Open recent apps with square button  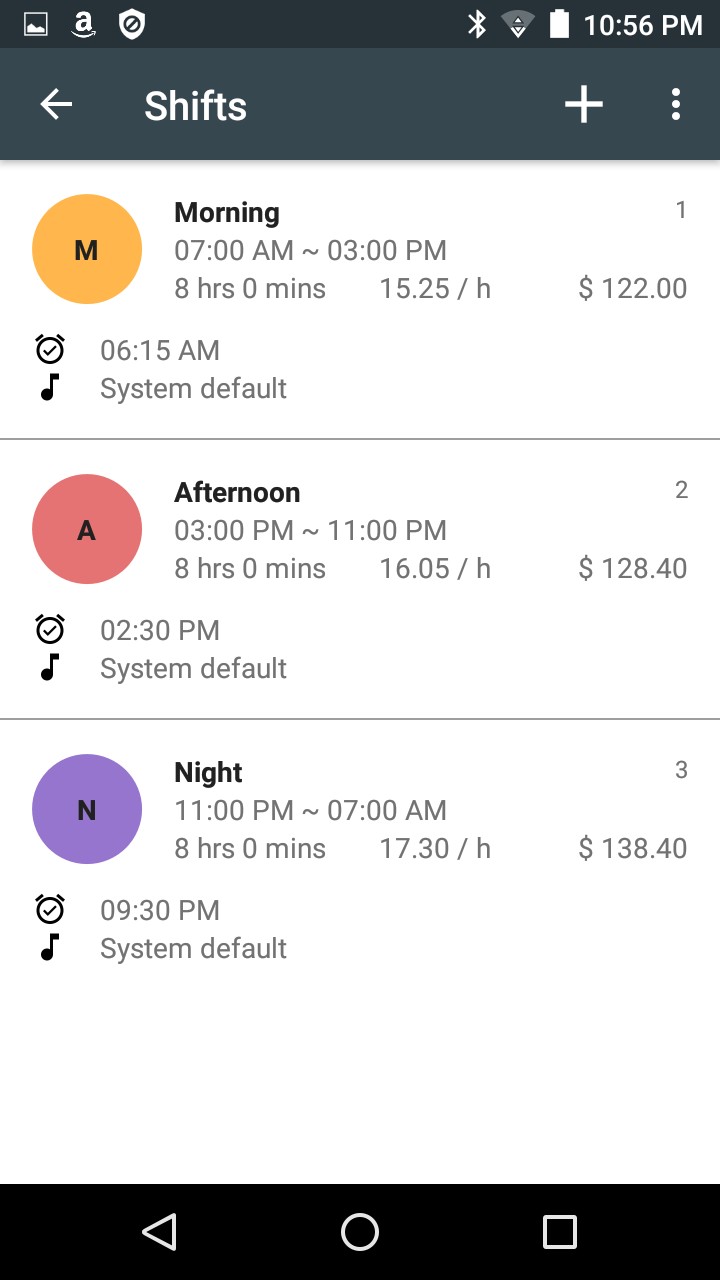(560, 1232)
